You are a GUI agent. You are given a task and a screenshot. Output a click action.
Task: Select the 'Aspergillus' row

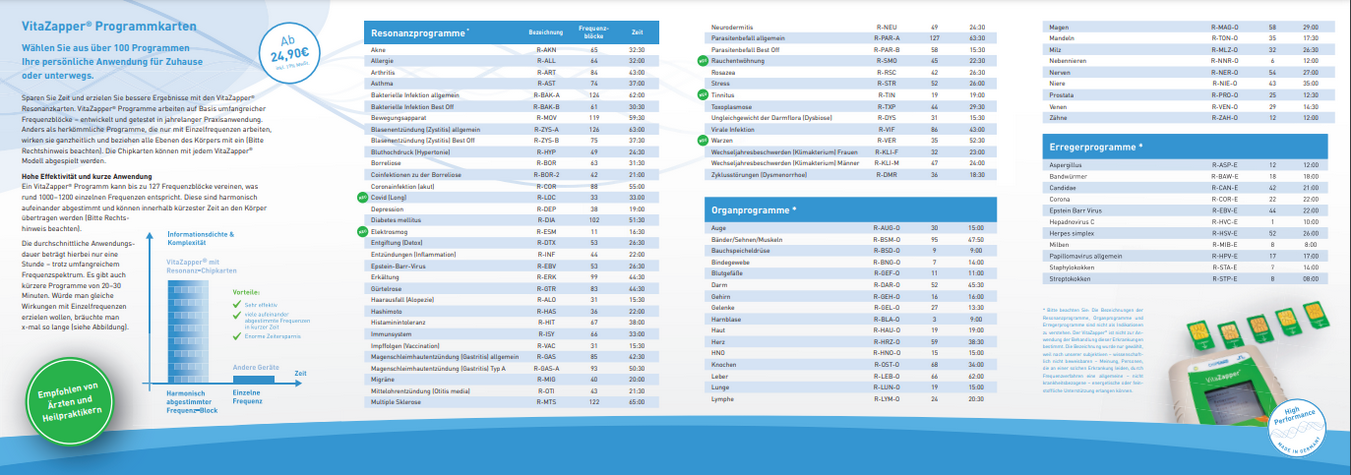tap(1185, 165)
